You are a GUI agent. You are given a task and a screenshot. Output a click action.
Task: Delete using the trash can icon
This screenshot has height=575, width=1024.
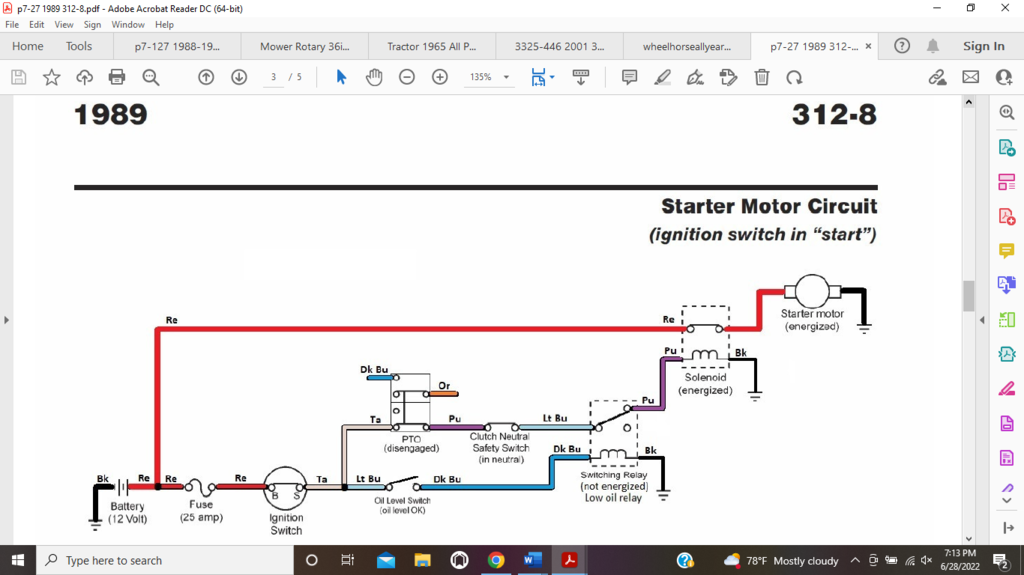(x=761, y=77)
